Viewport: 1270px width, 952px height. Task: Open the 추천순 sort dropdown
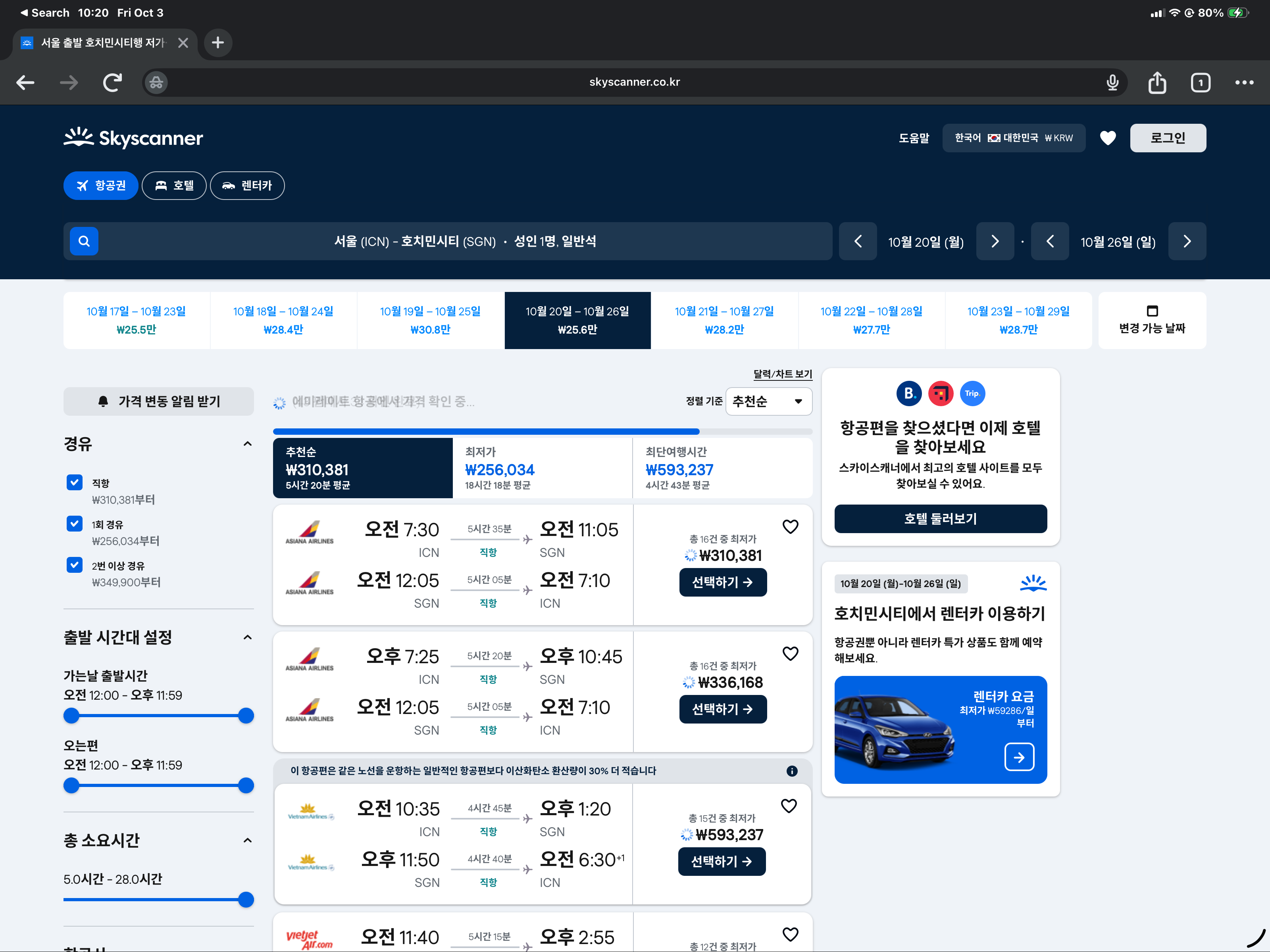[768, 402]
